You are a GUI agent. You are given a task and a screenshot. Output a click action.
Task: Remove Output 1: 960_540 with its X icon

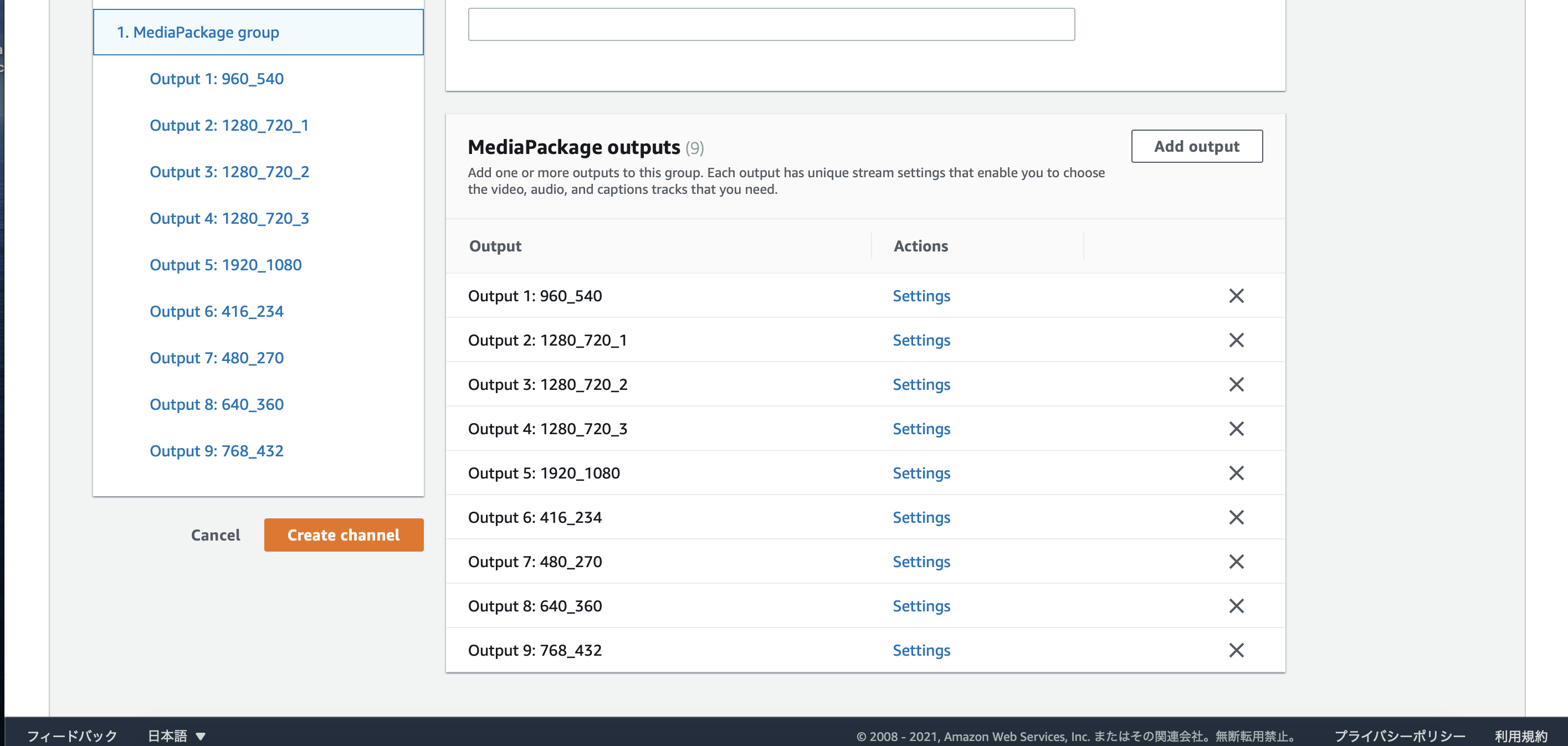1236,296
